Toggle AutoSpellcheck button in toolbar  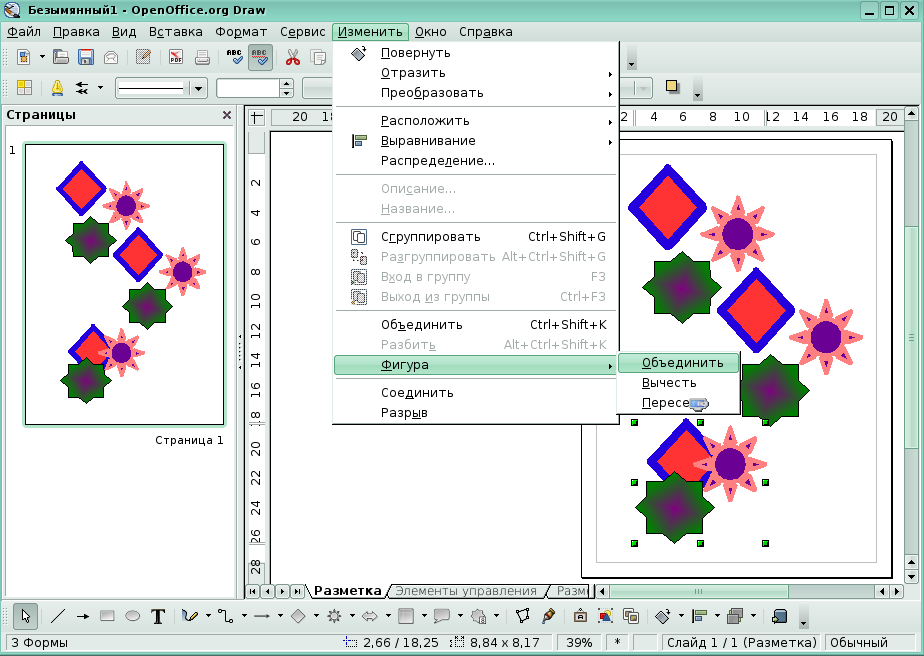[260, 57]
